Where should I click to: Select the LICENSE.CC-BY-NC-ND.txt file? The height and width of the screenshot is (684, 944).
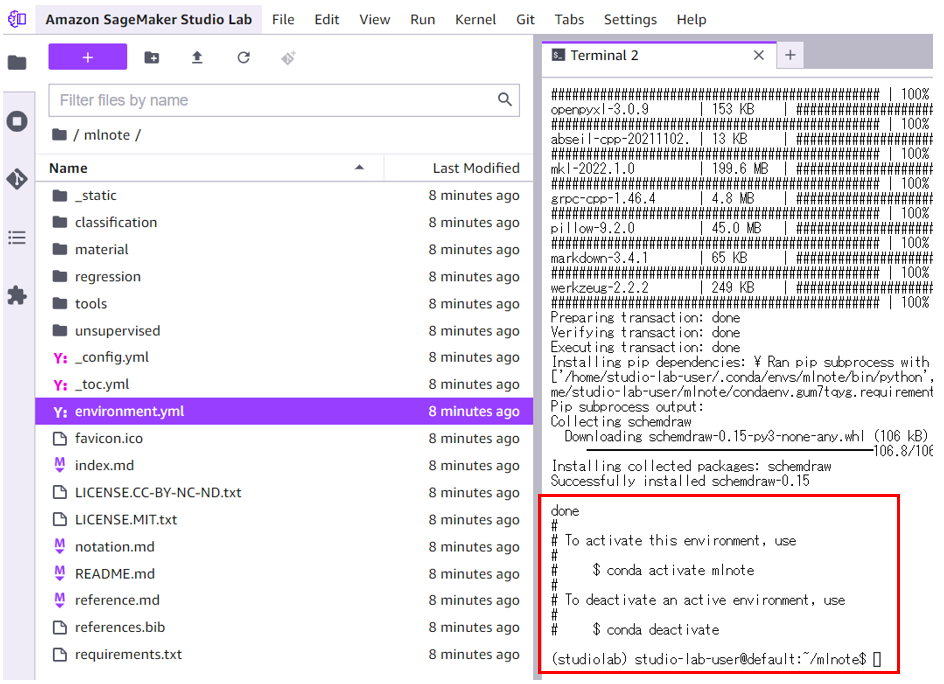(284, 493)
